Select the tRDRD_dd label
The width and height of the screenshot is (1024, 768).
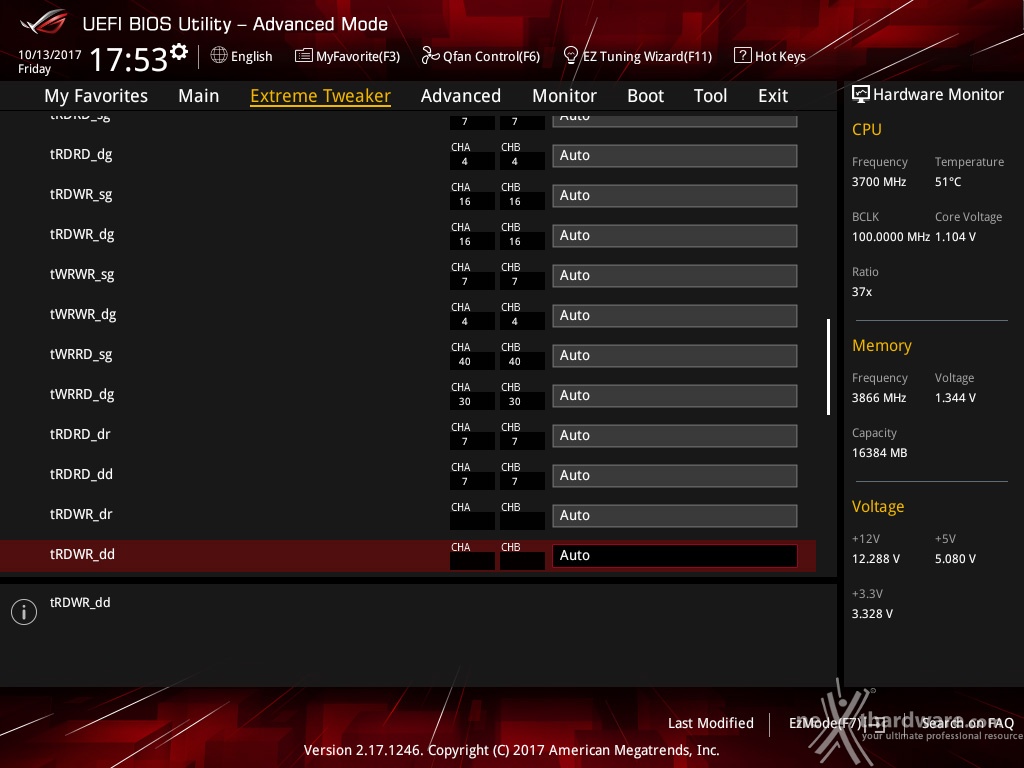click(x=82, y=474)
